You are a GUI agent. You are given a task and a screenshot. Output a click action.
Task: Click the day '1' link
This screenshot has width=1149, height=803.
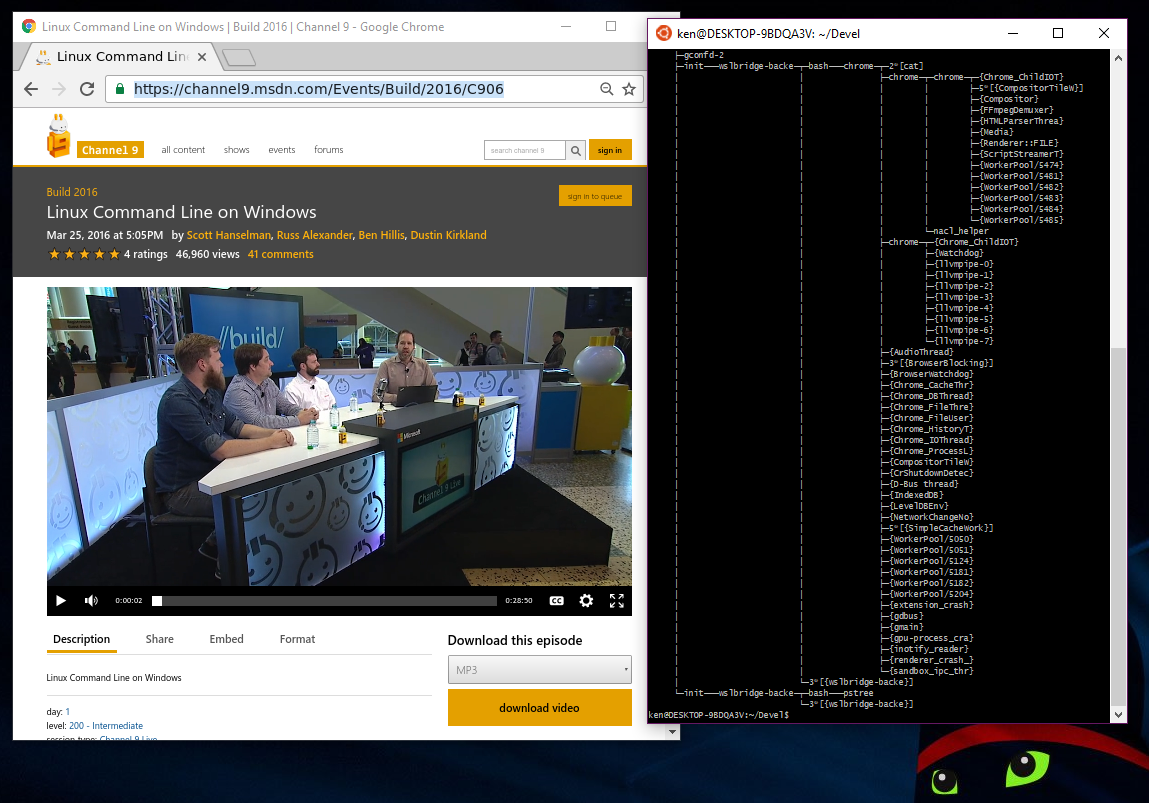pos(67,711)
